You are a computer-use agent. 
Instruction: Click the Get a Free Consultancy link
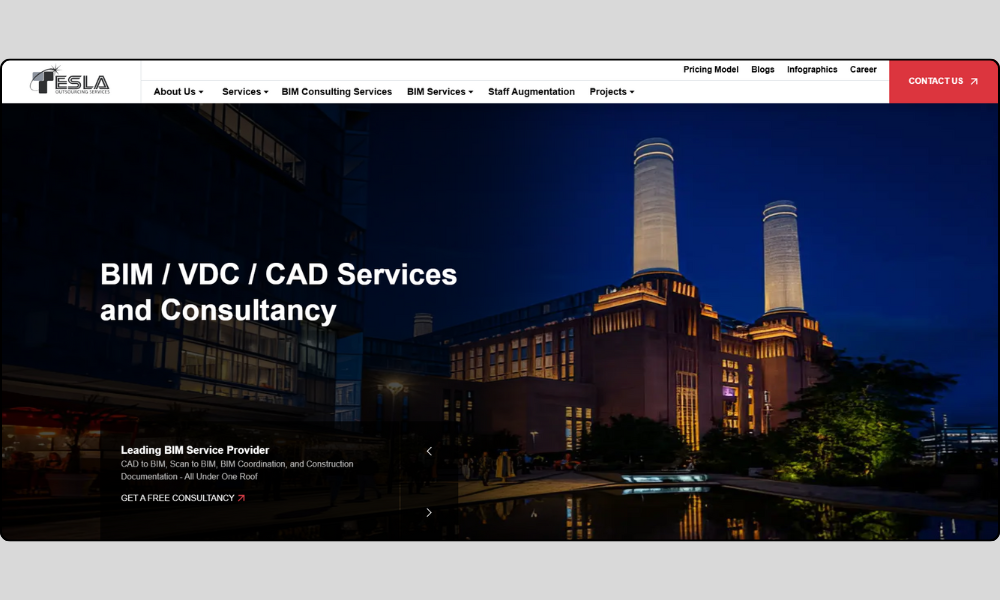point(177,498)
